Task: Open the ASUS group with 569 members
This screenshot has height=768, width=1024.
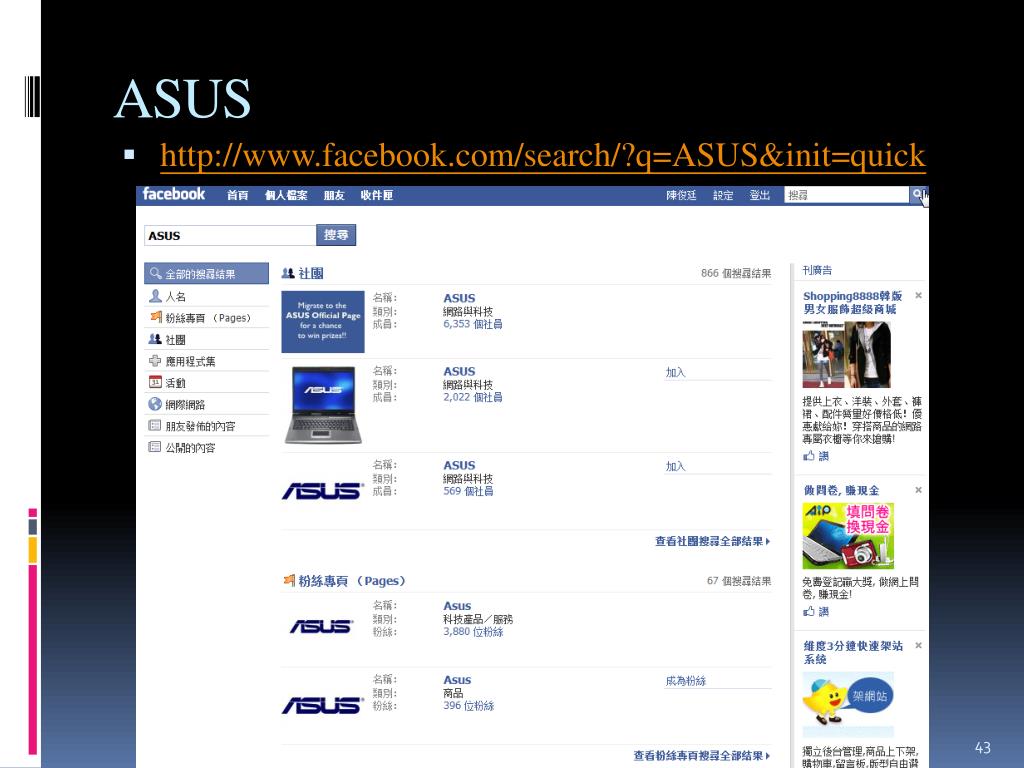Action: 459,465
